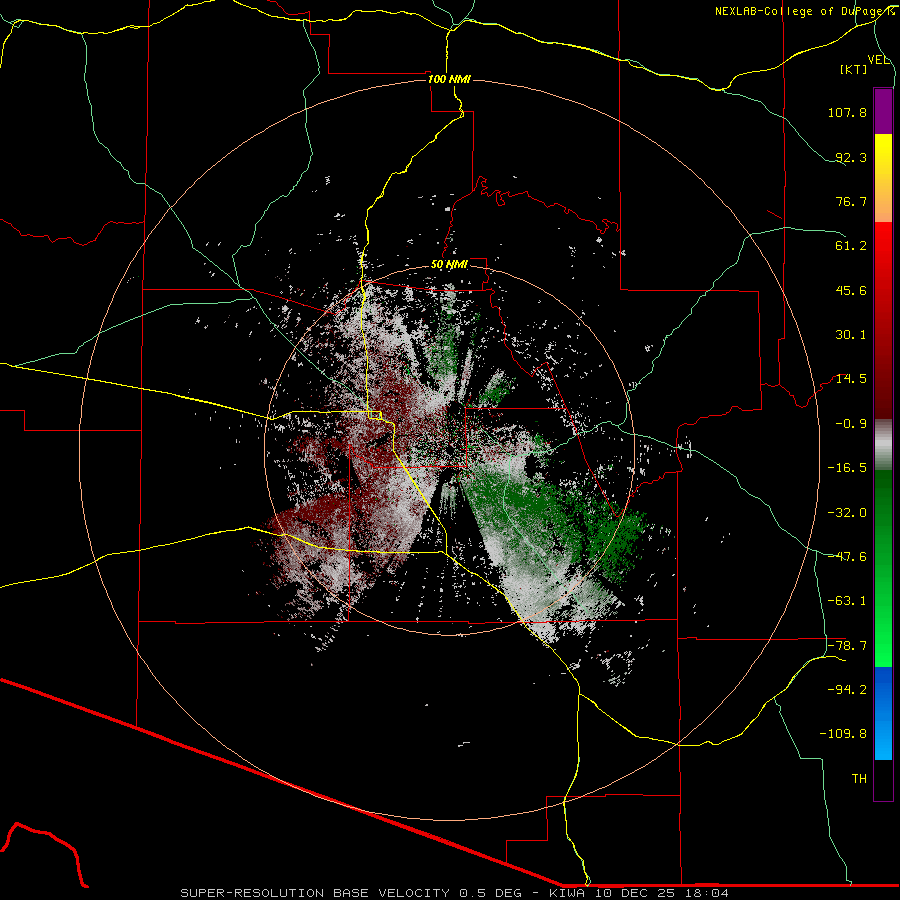Click the blue segment of the color bar
This screenshot has width=900, height=900.
pos(883,713)
